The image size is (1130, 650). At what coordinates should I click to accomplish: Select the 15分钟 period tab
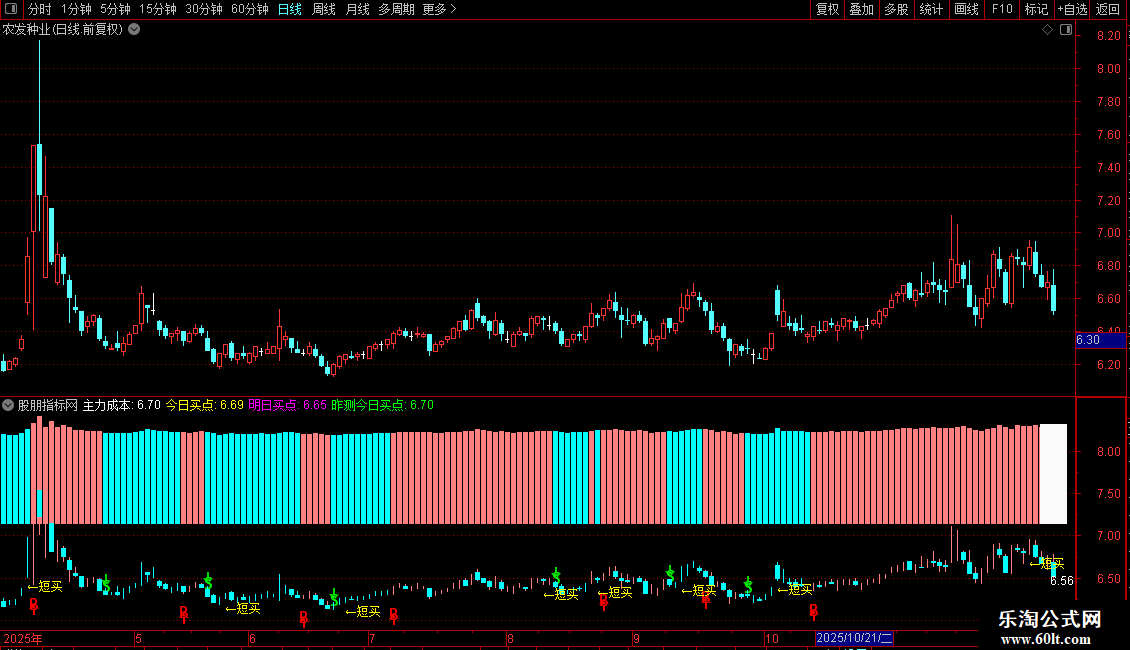click(158, 9)
